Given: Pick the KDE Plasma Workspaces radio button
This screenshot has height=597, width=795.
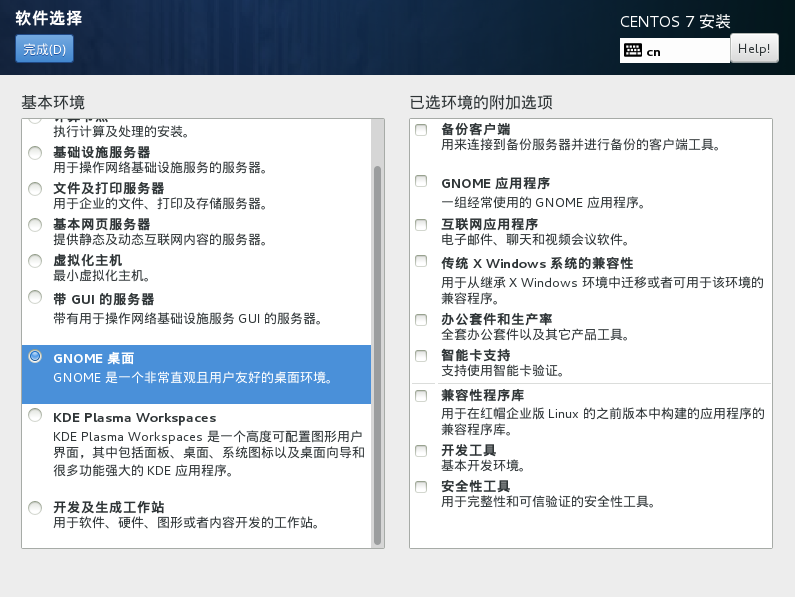Looking at the screenshot, I should (35, 415).
